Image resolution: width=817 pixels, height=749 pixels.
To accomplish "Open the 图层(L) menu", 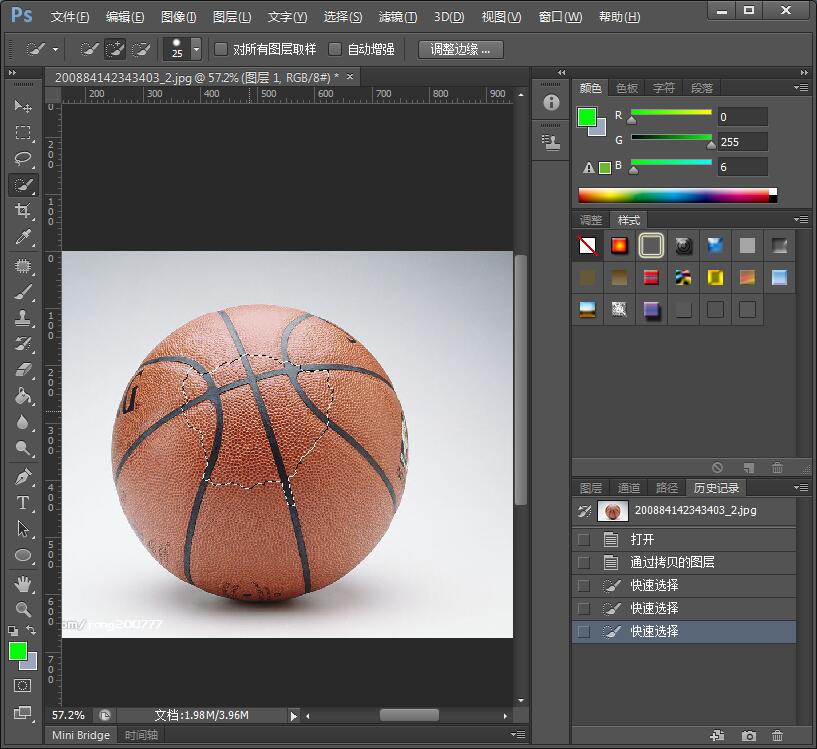I will pos(232,17).
